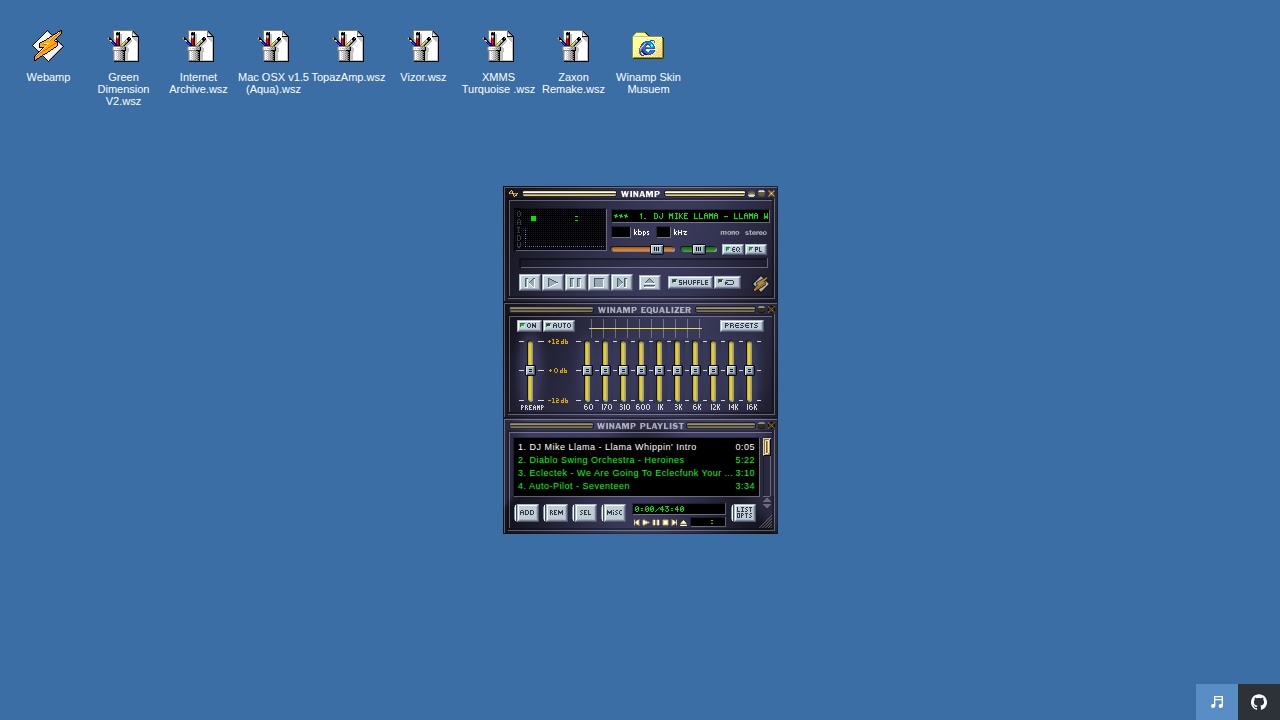Click the 16K equalizer band slider
This screenshot has height=720, width=1280.
tap(749, 371)
